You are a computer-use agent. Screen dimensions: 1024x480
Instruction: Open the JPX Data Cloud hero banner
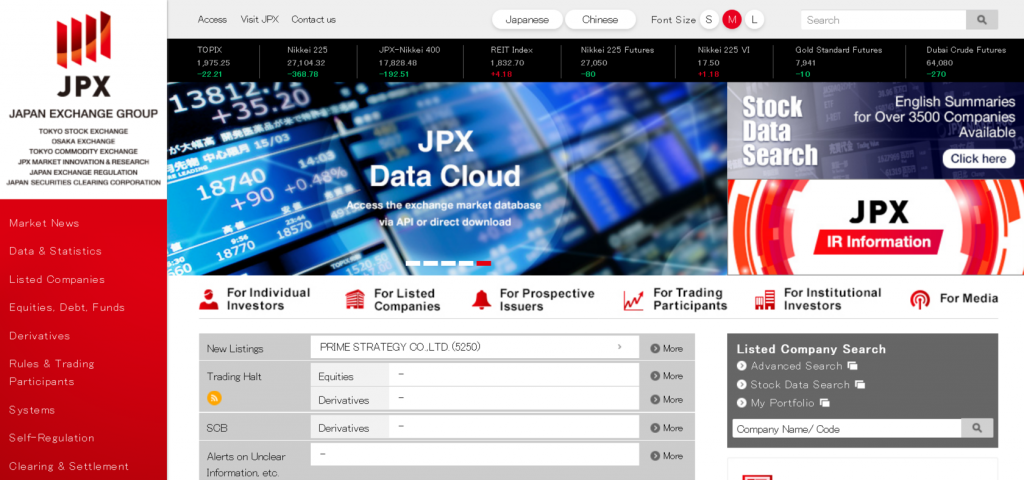(447, 178)
